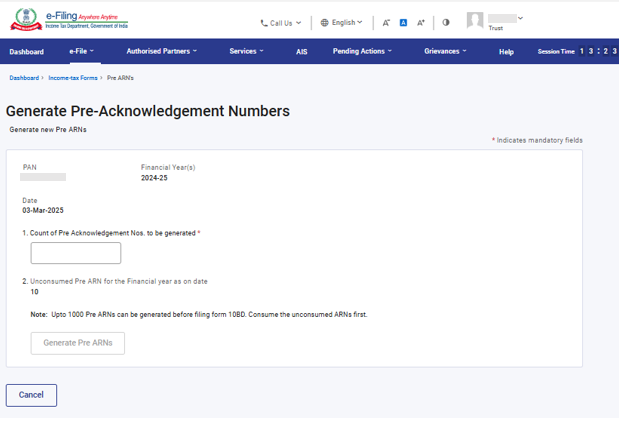Open the Help menu item
Viewport: 619px width, 422px height.
click(x=506, y=51)
